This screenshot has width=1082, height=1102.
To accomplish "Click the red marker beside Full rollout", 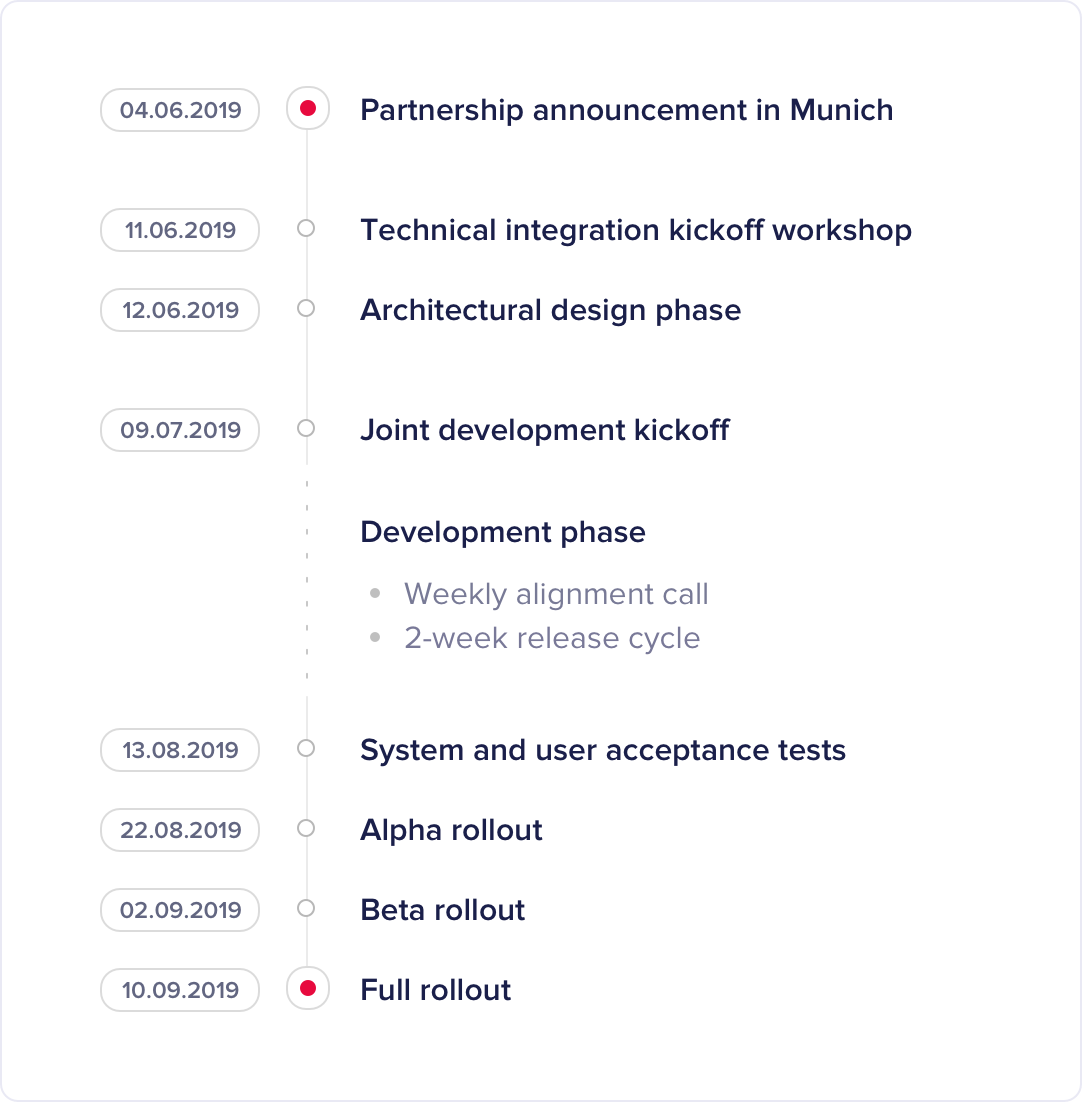I will (308, 988).
